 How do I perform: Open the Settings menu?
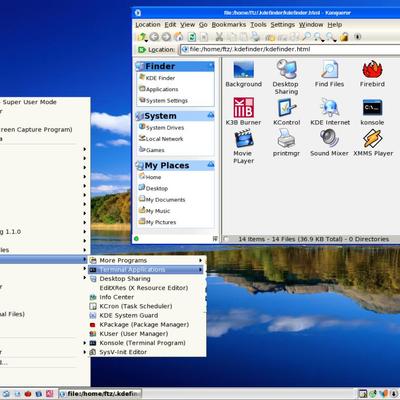283,25
